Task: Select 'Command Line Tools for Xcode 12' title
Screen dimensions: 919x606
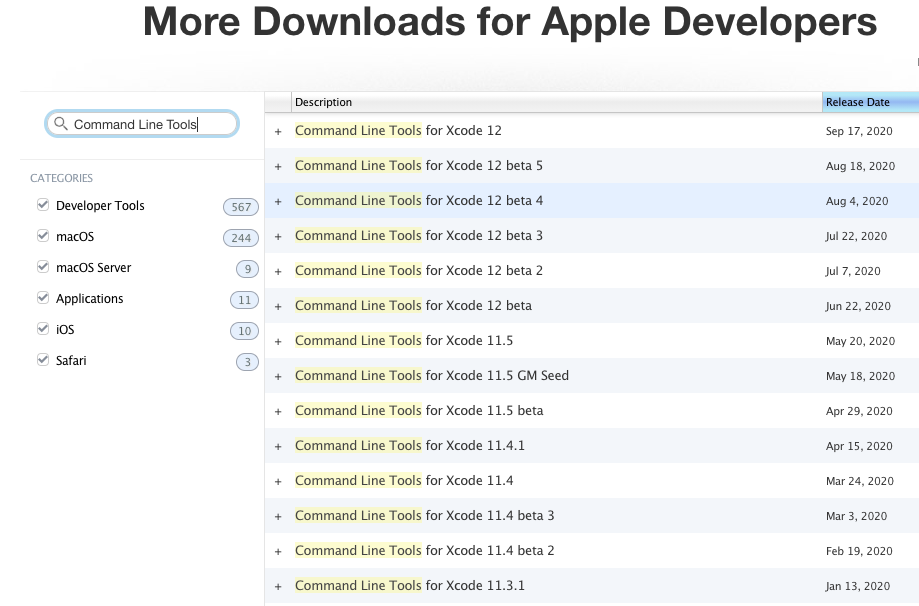Action: (399, 130)
